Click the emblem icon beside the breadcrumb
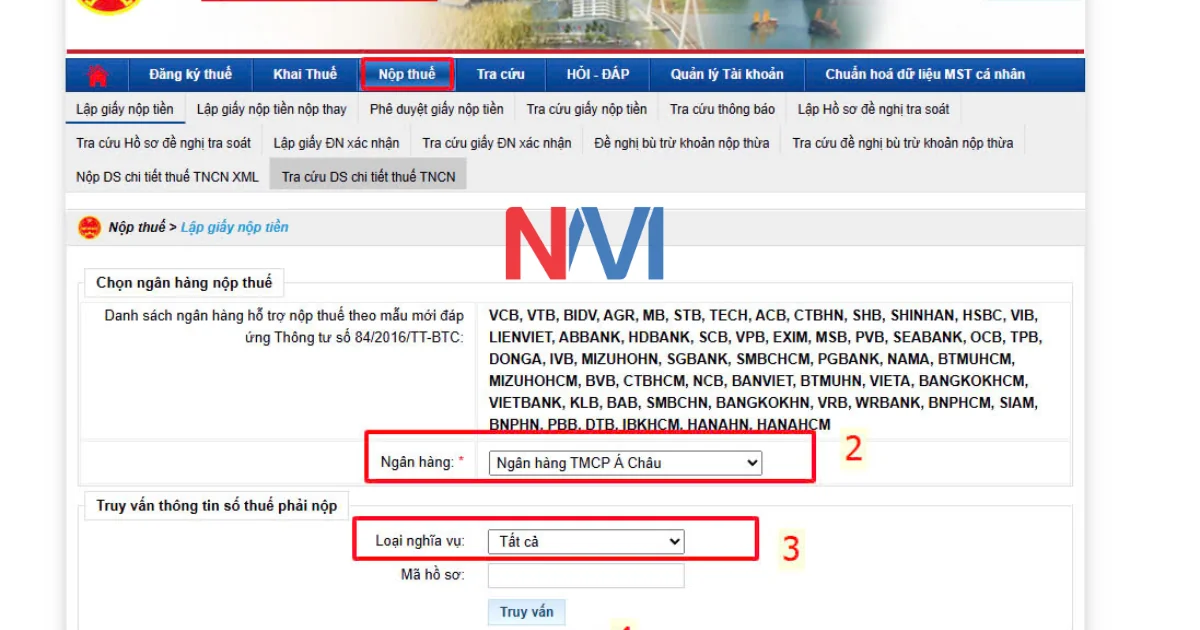This screenshot has height=630, width=1200. click(x=90, y=227)
